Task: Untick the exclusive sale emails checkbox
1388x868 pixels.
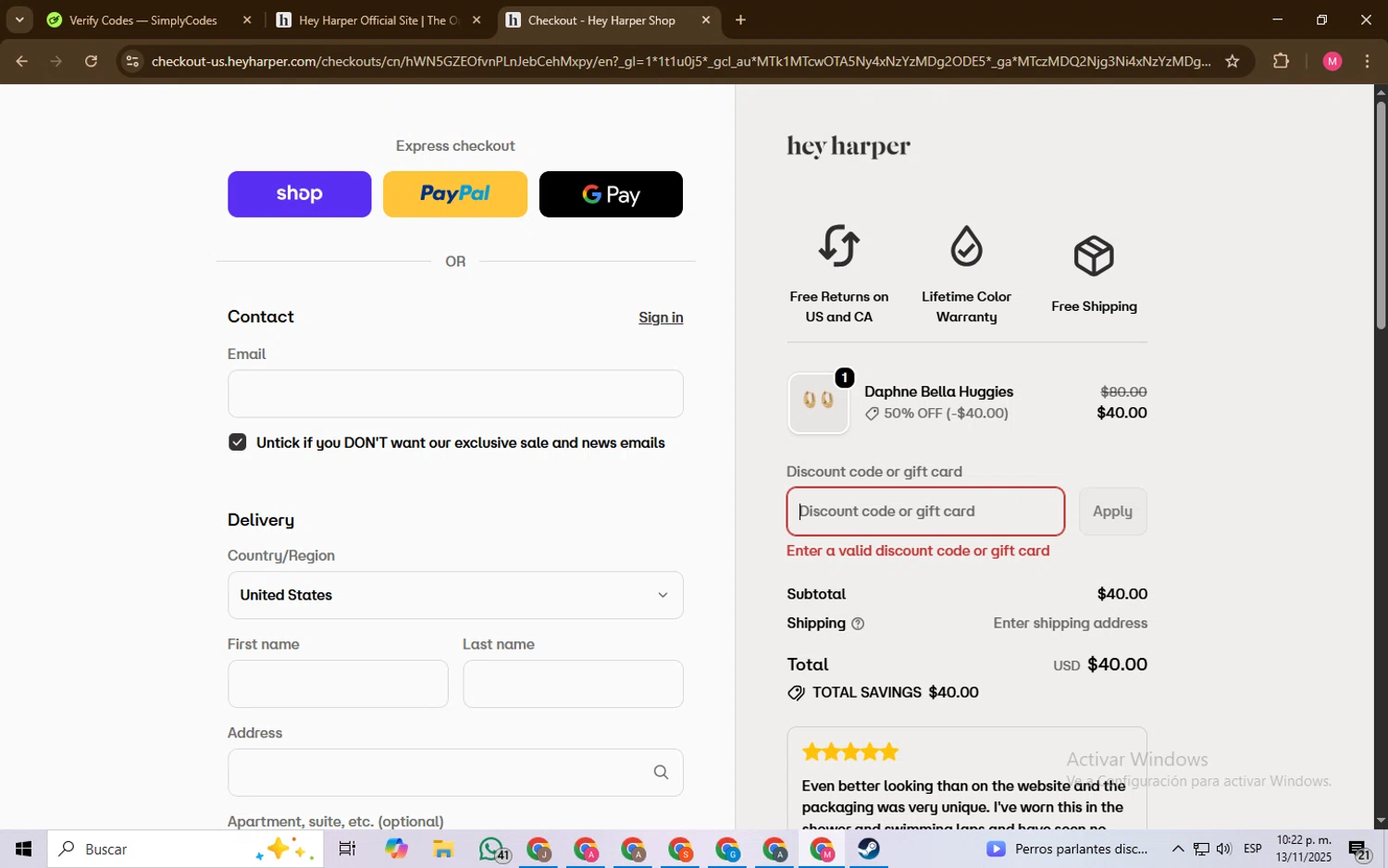Action: click(x=238, y=442)
